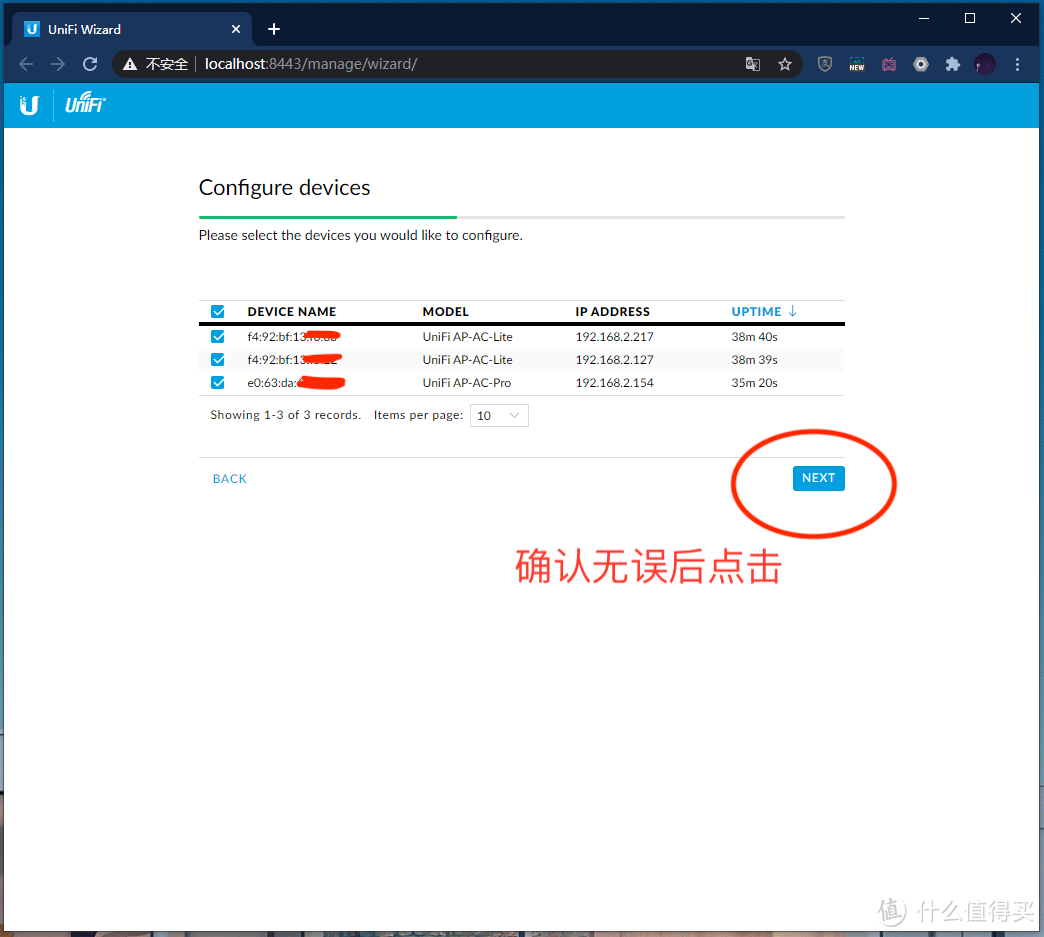The image size is (1044, 937).
Task: Sort by IP ADDRESS column header
Action: pyautogui.click(x=613, y=312)
